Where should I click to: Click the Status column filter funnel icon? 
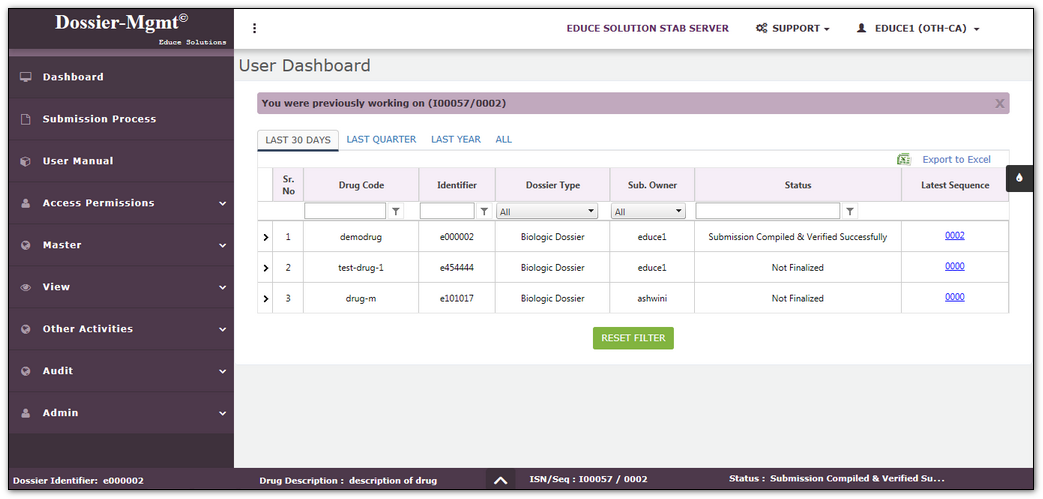pos(850,212)
